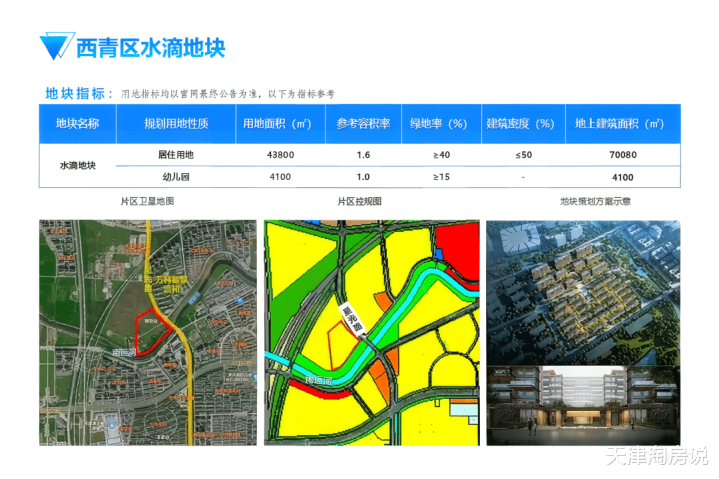
Task: Click the 南运河 label on satellite map
Action: 124,352
